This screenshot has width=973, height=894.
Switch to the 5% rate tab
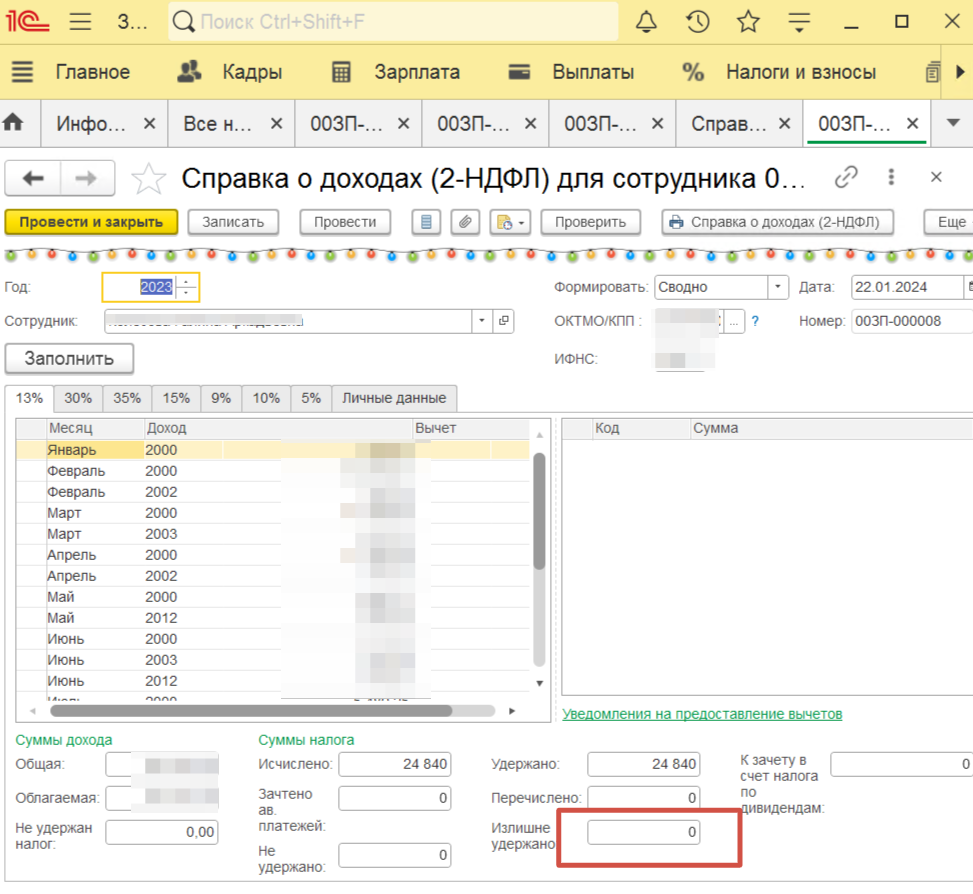point(312,398)
